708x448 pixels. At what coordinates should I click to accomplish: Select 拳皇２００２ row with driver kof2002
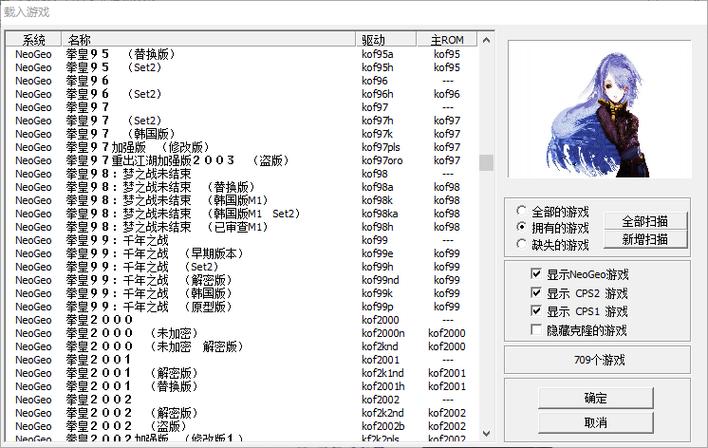point(99,399)
